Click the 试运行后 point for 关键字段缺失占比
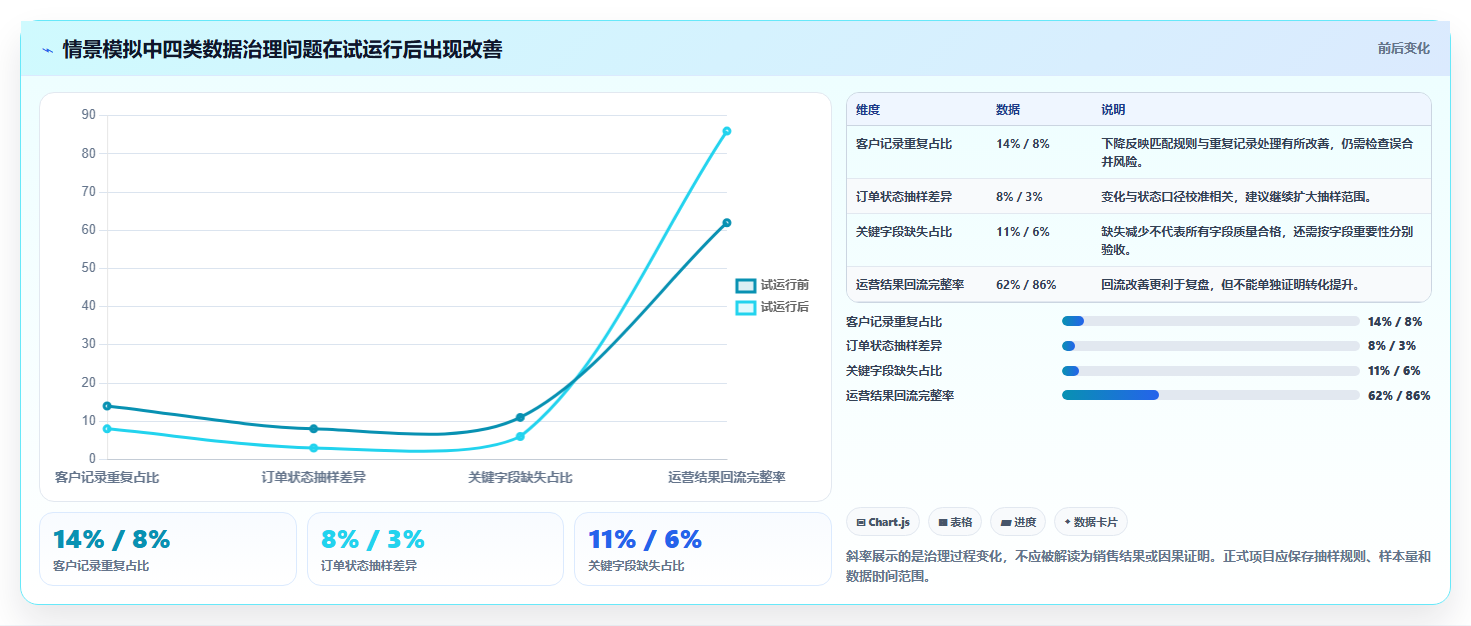Viewport: 1471px width, 626px height. click(520, 436)
